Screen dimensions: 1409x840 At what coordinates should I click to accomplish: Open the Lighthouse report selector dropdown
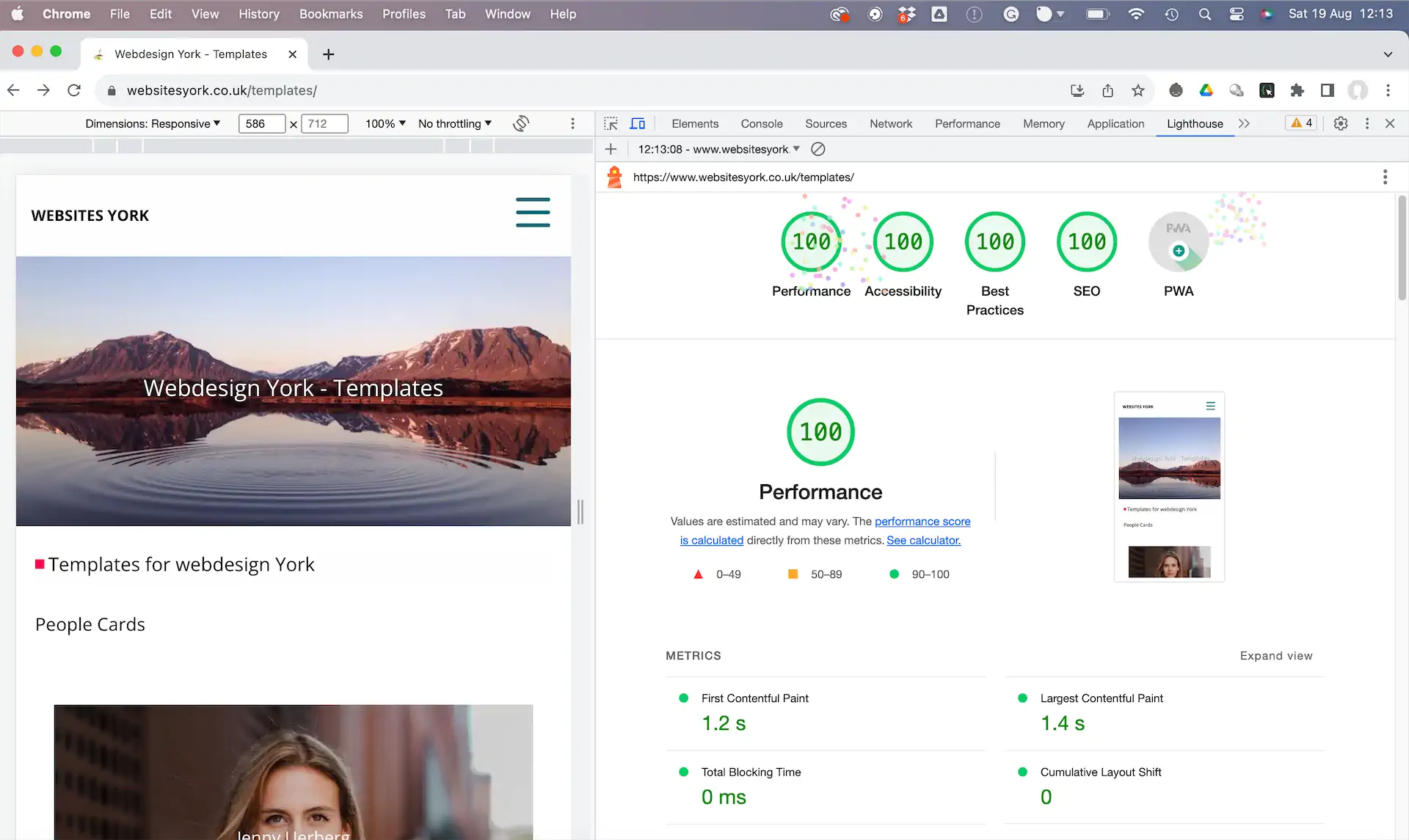point(719,149)
